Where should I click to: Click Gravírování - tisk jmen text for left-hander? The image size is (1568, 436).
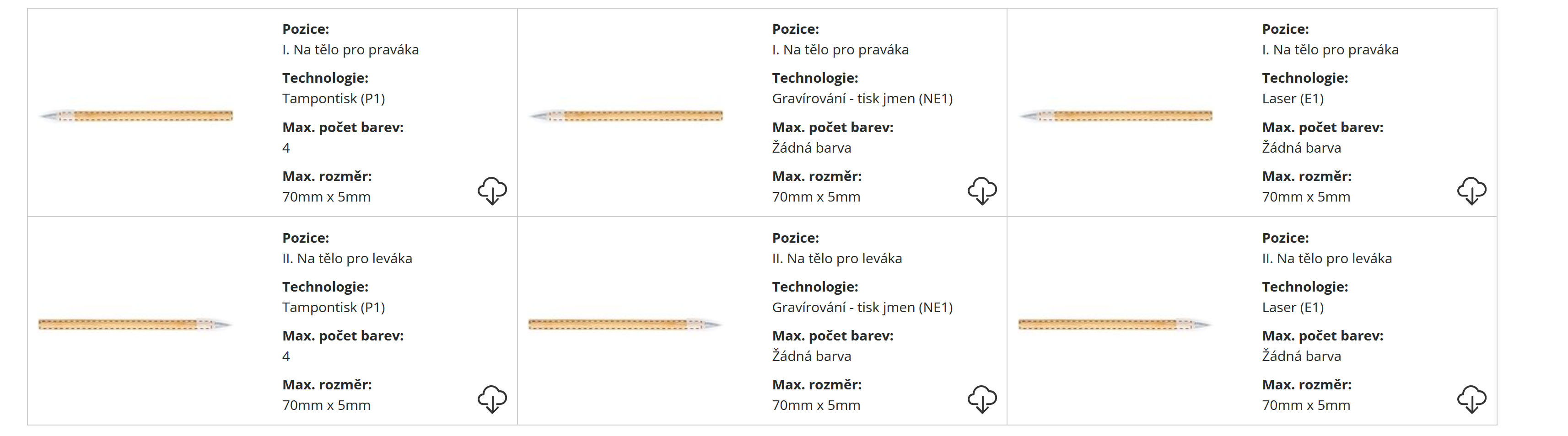coord(862,307)
